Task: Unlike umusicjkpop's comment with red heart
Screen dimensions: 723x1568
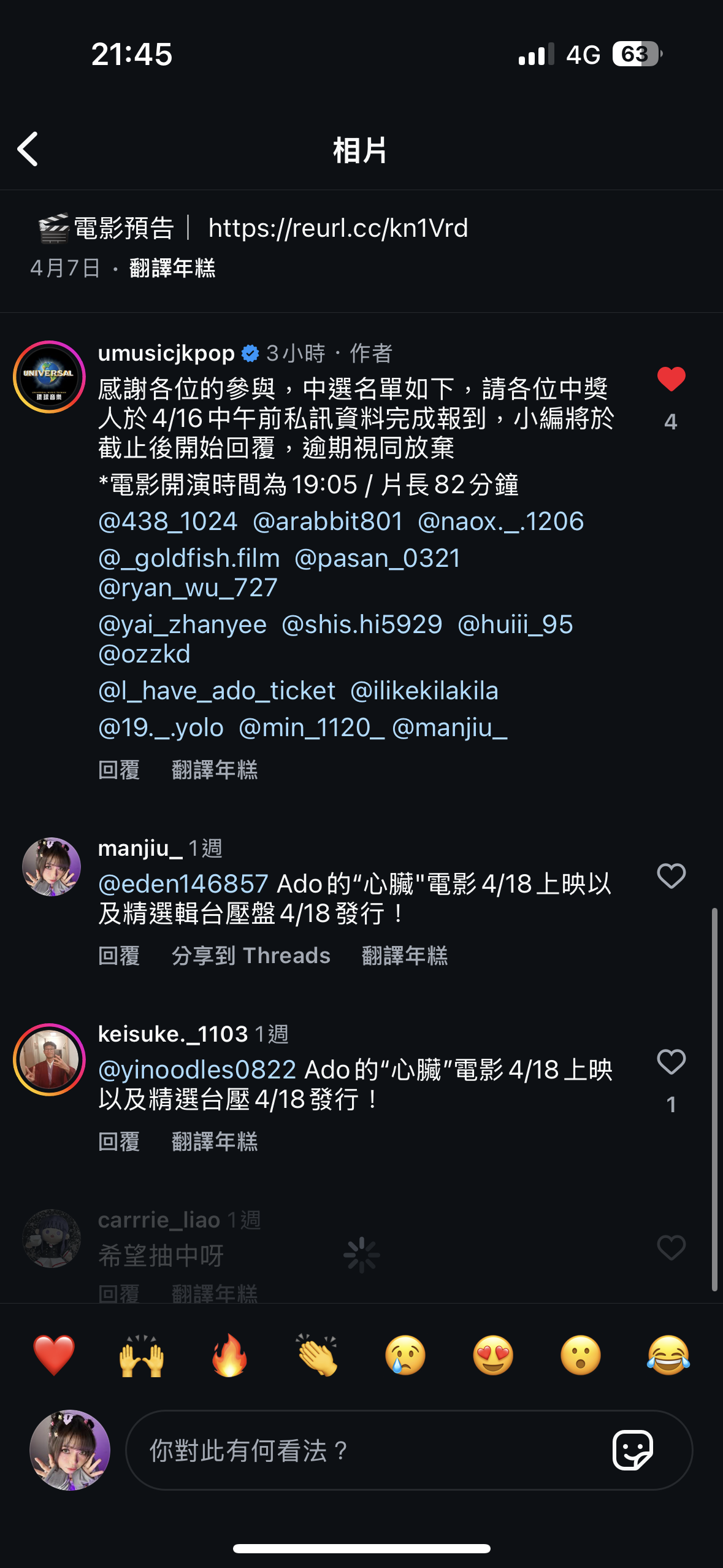Action: [x=671, y=379]
